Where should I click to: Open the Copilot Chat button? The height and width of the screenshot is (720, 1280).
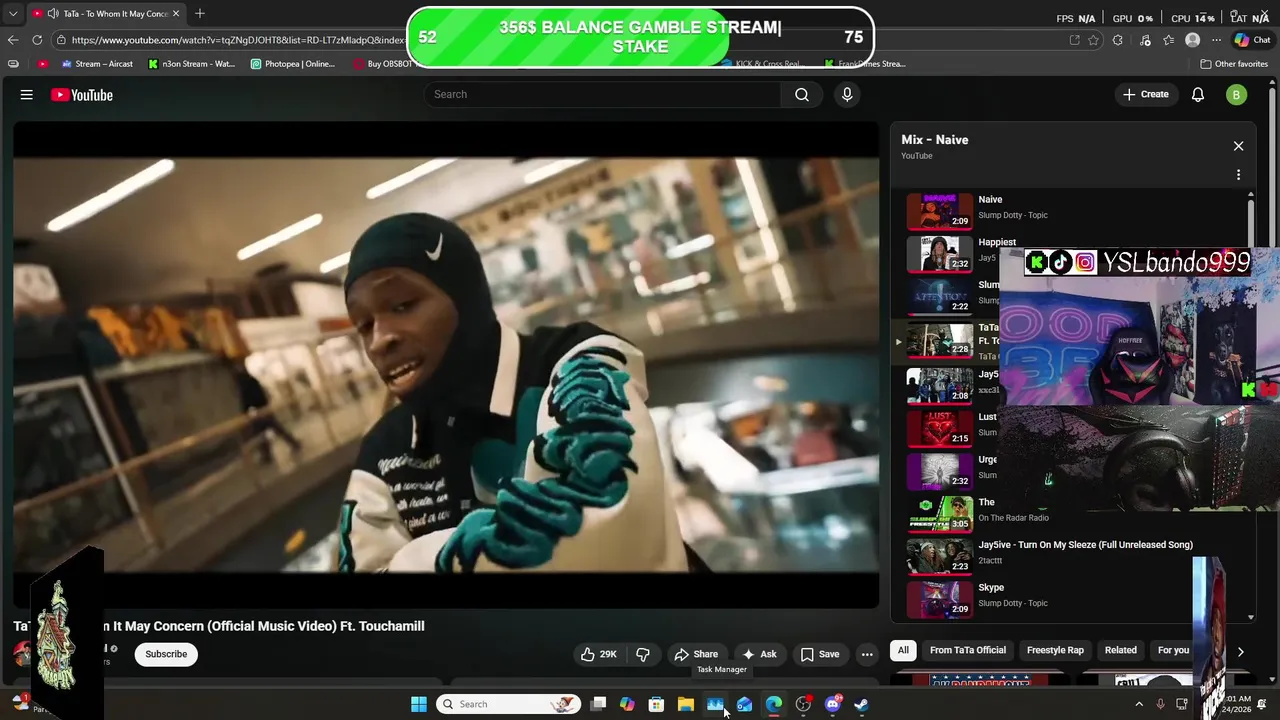click(1253, 40)
